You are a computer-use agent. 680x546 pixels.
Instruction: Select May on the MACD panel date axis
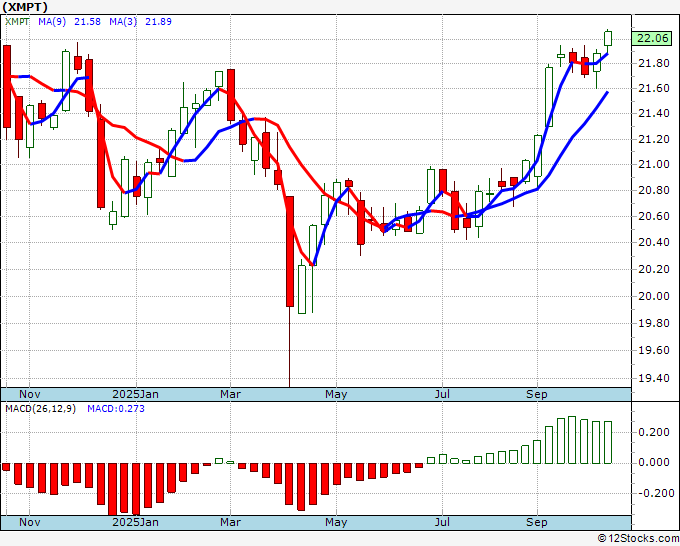point(336,522)
